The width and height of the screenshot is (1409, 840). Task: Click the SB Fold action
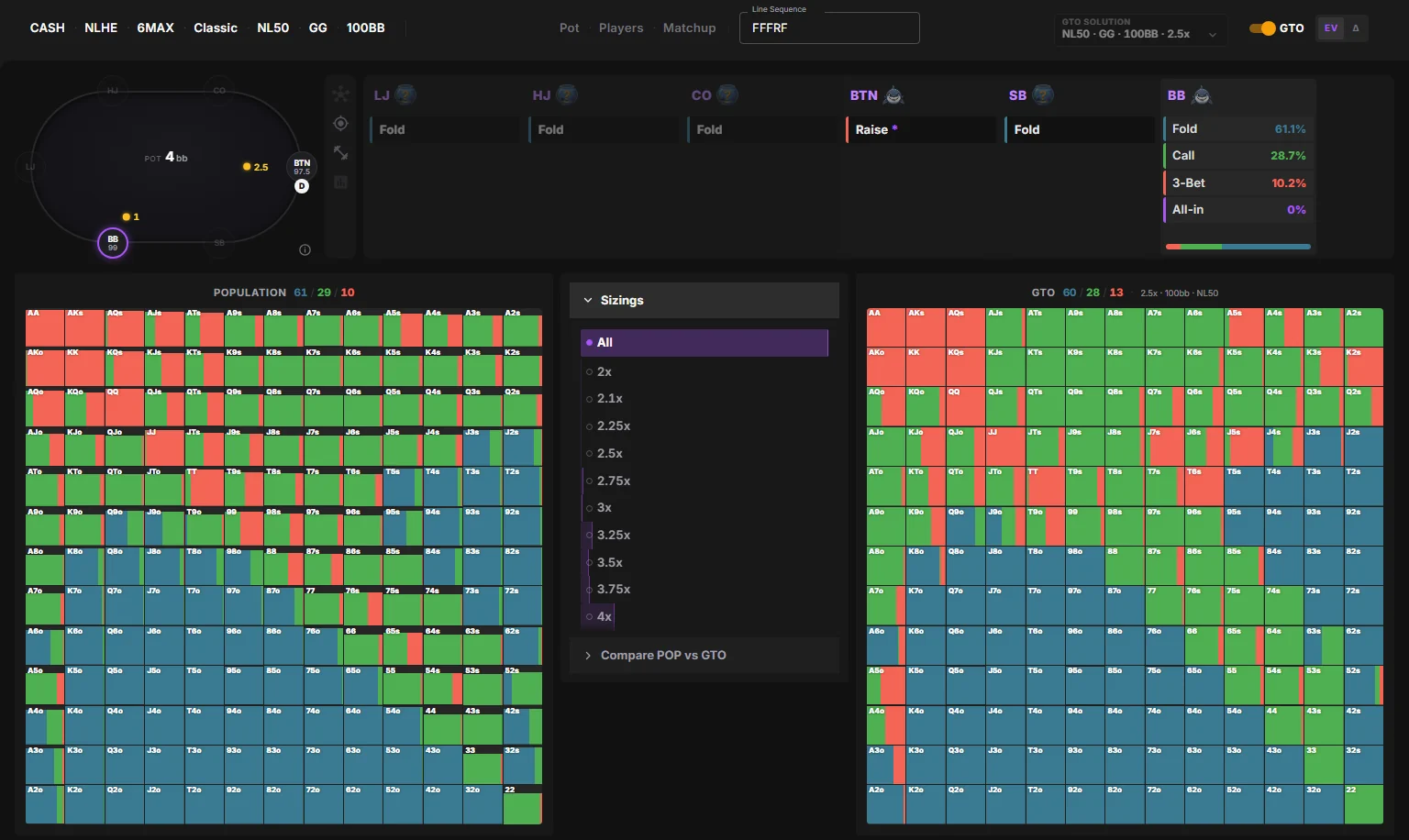(x=1080, y=129)
